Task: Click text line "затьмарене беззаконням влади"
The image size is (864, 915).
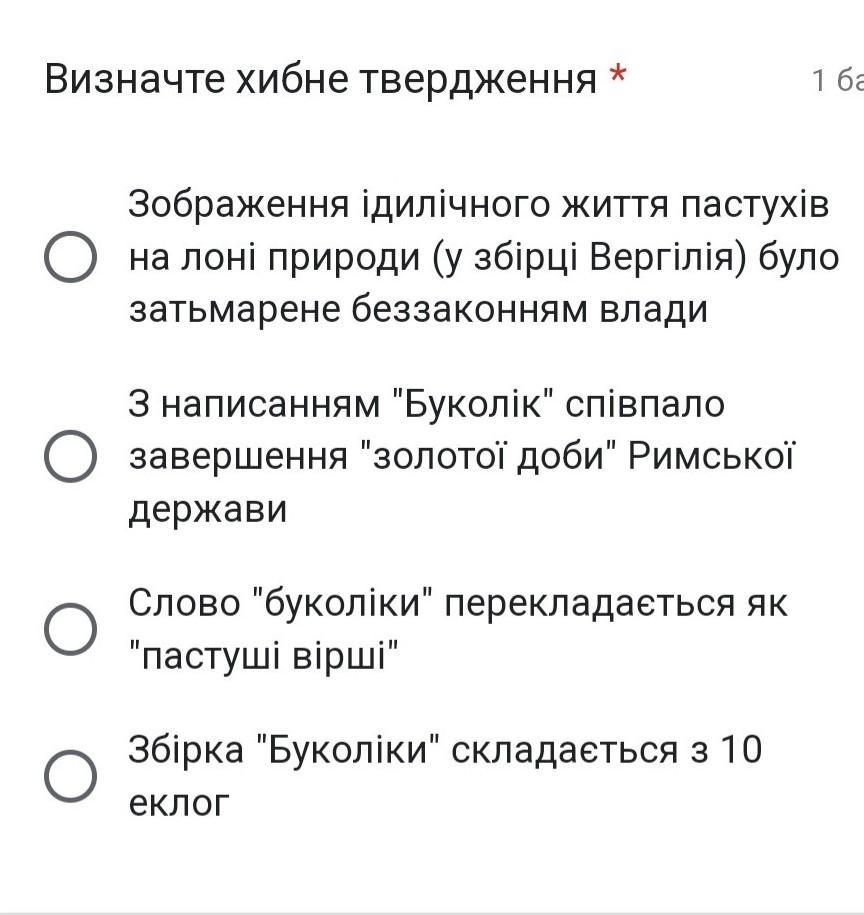Action: (418, 309)
